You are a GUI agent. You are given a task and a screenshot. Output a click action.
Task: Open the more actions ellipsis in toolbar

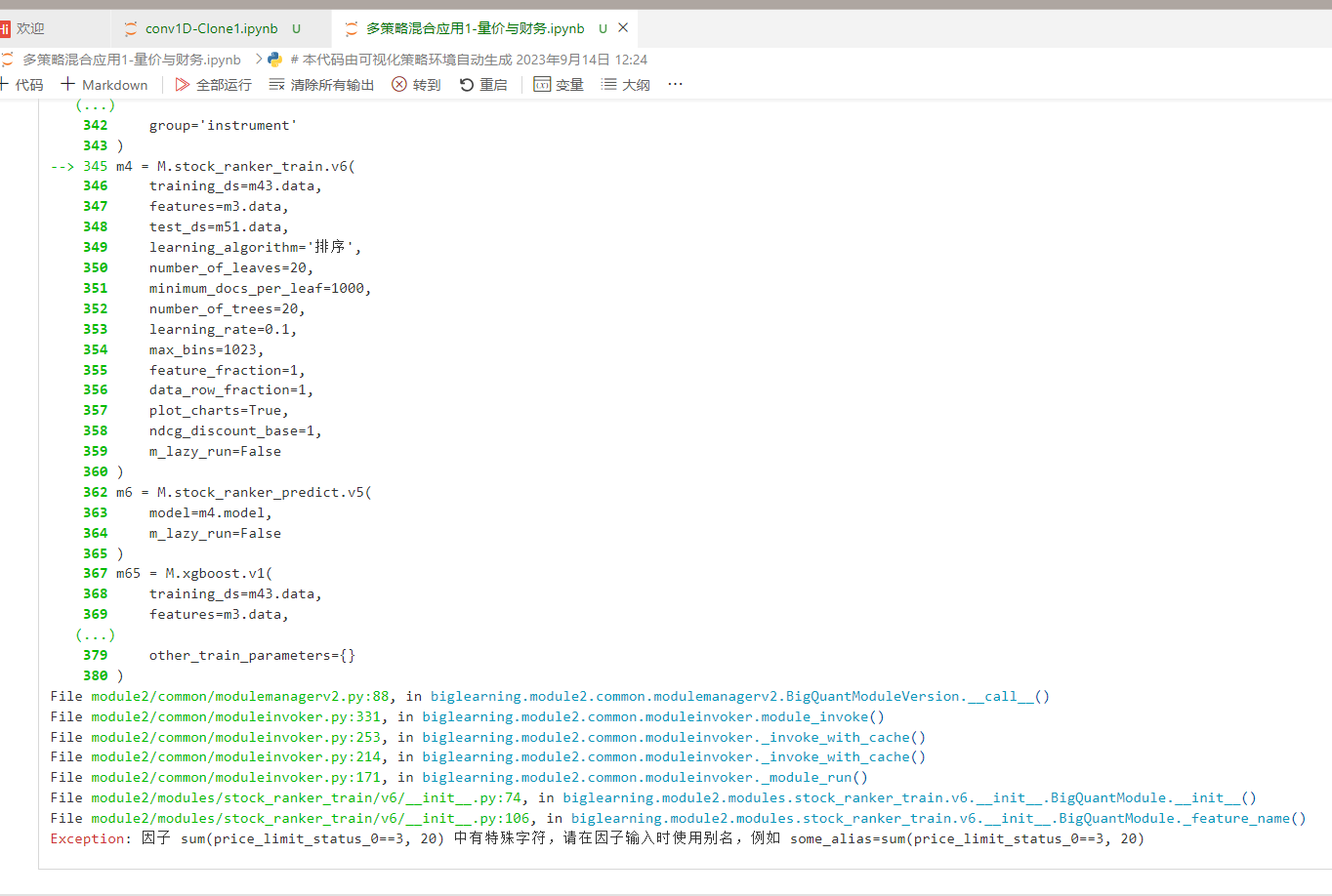tap(675, 84)
